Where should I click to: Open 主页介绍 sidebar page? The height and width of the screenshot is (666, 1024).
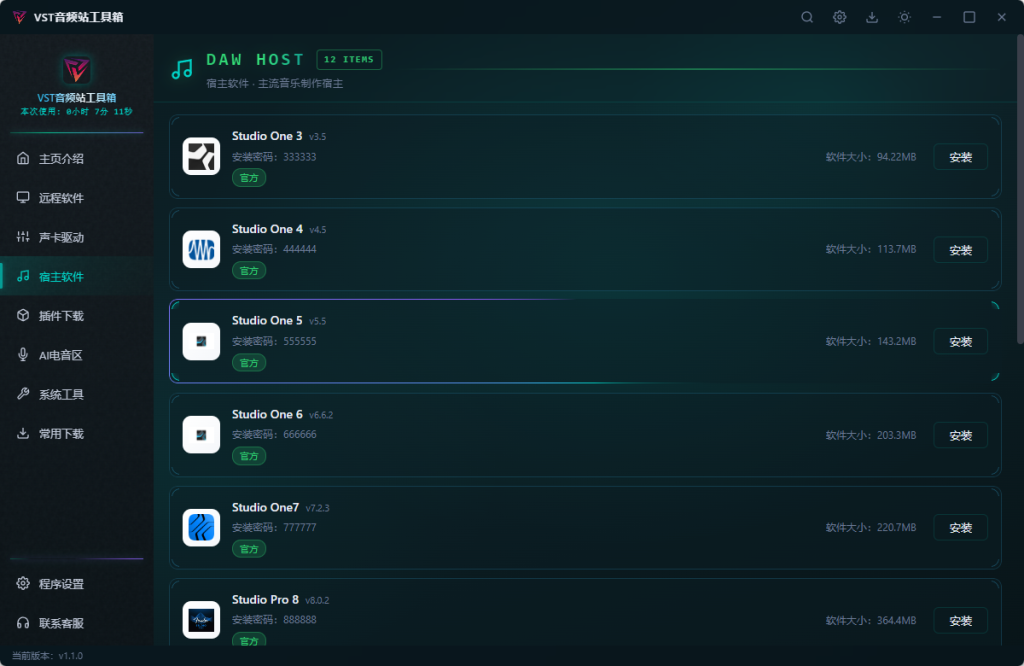(x=76, y=158)
